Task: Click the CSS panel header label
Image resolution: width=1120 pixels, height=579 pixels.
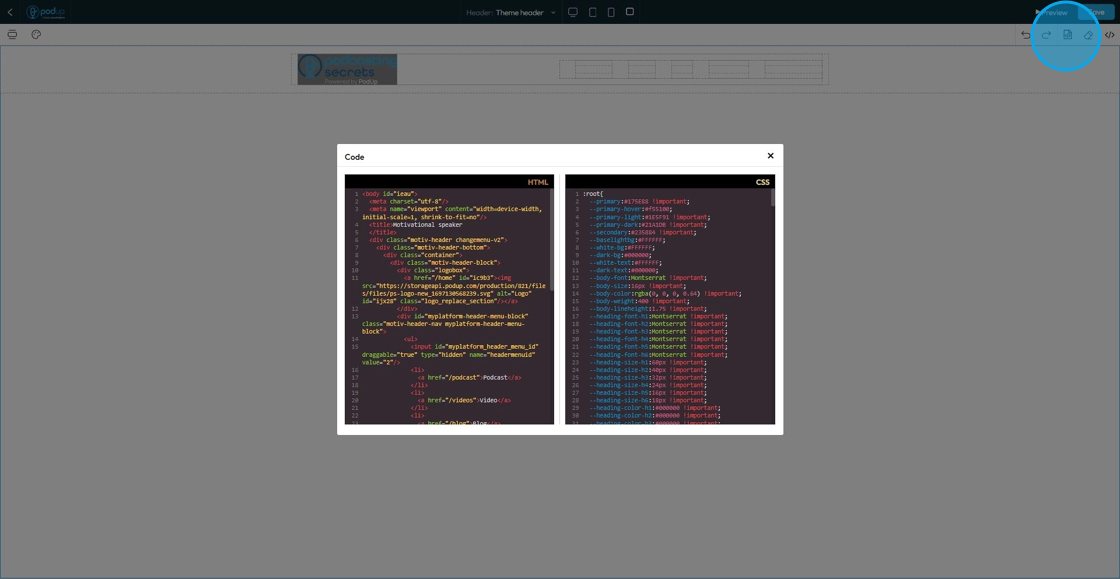Action: 762,182
